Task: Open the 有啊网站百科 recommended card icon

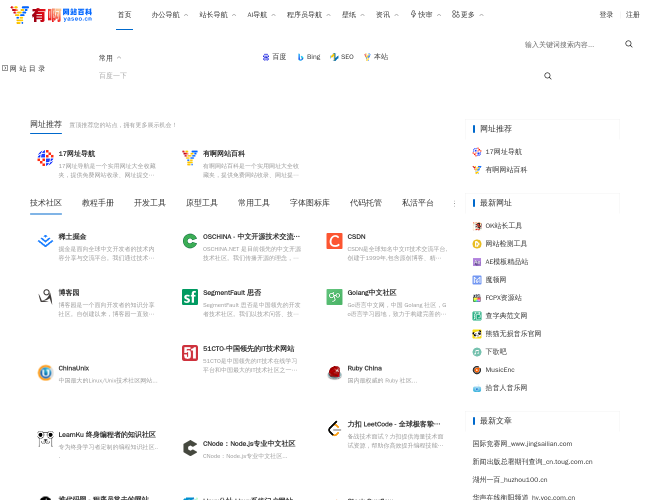Action: [x=190, y=158]
